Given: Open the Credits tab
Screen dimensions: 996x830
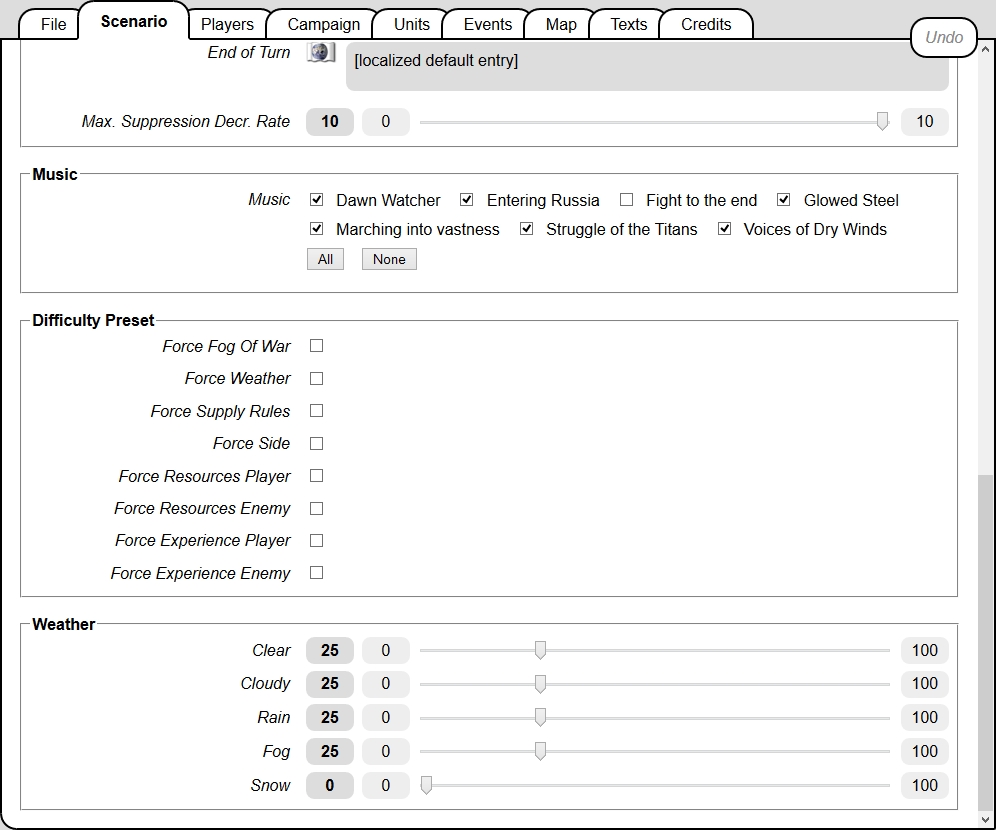Looking at the screenshot, I should click(x=706, y=24).
